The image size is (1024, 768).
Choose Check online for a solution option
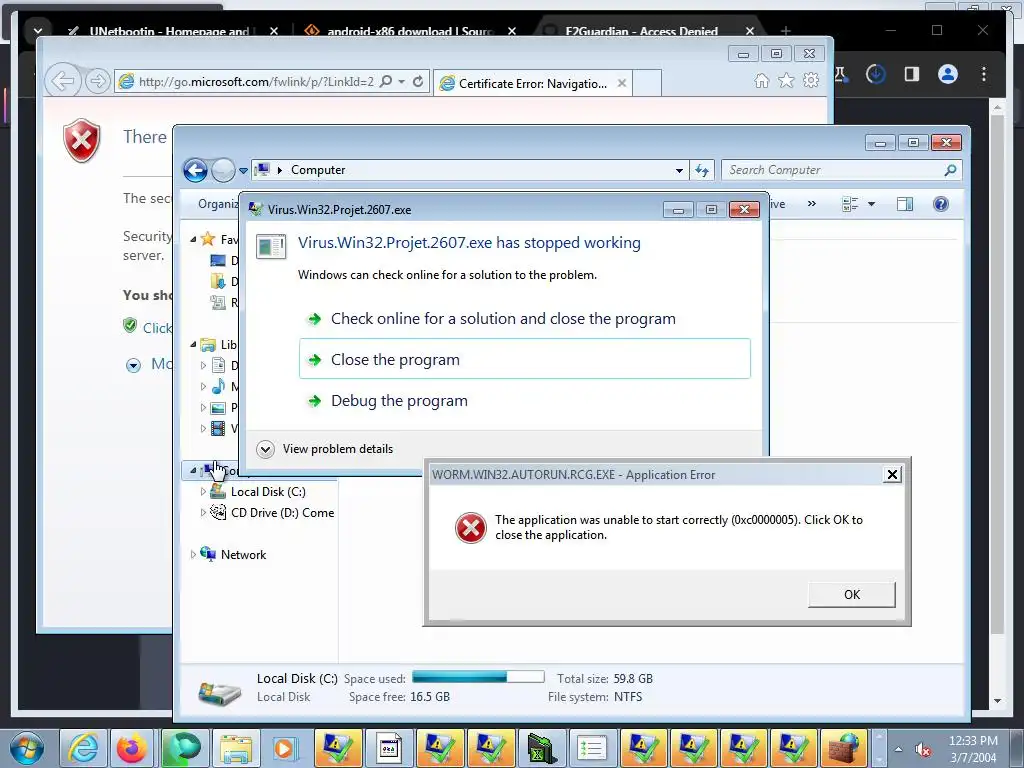[503, 319]
